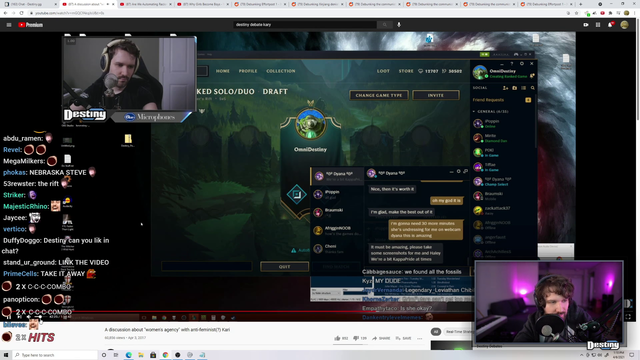Open the Windows Start menu
This screenshot has height=360, width=640.
[6, 355]
